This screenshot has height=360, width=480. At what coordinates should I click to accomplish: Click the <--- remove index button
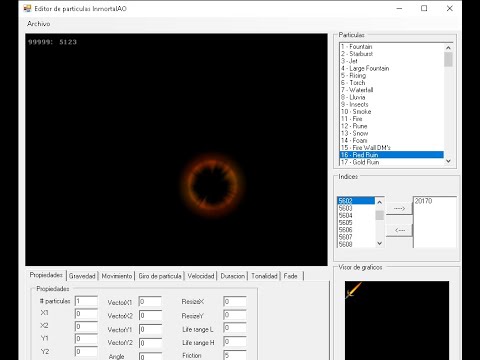pos(399,230)
